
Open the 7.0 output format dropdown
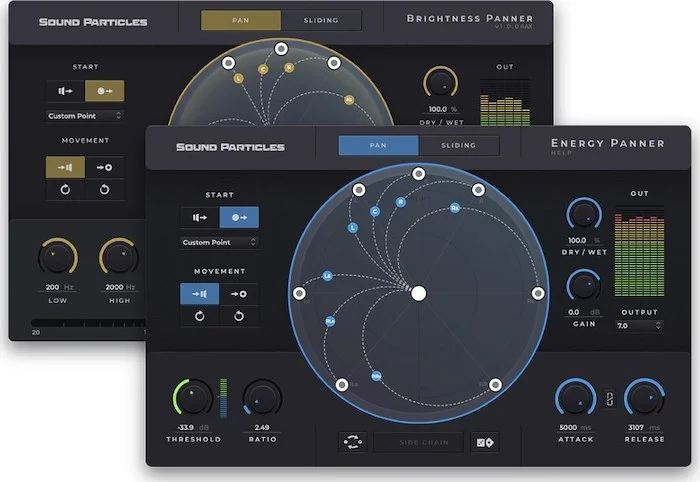(638, 326)
